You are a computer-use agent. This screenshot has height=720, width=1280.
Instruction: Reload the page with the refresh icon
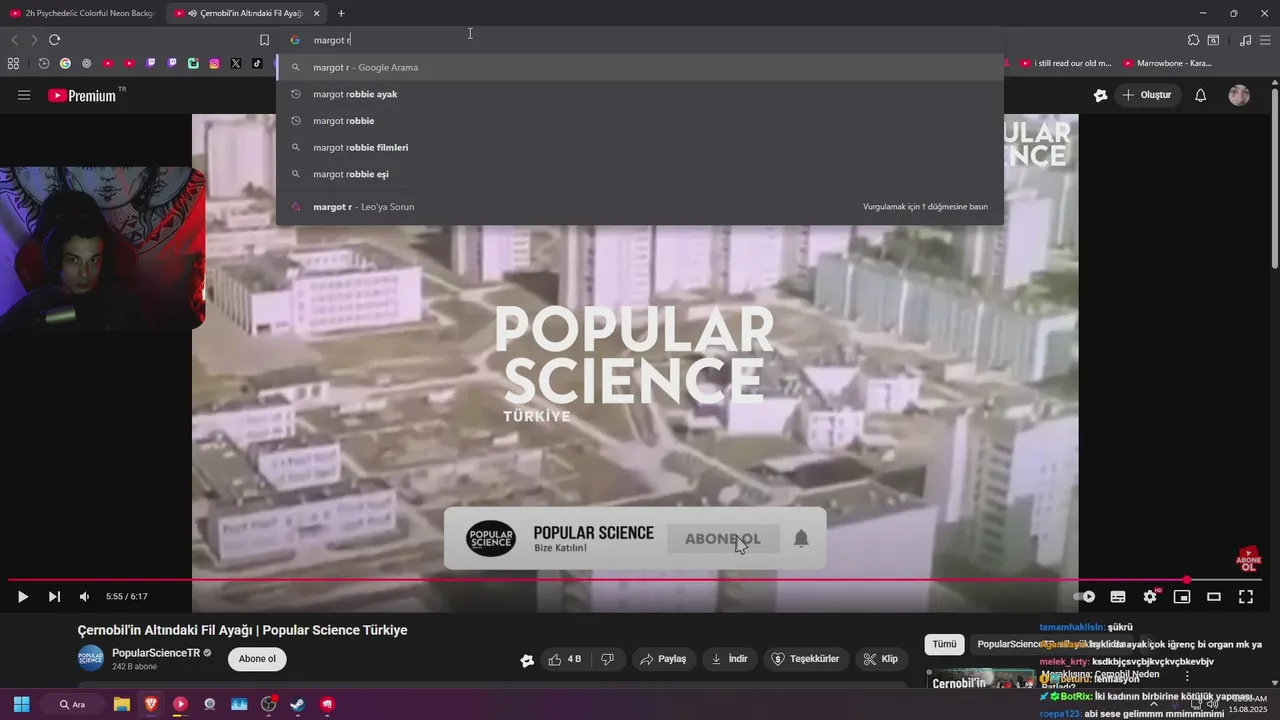[54, 40]
